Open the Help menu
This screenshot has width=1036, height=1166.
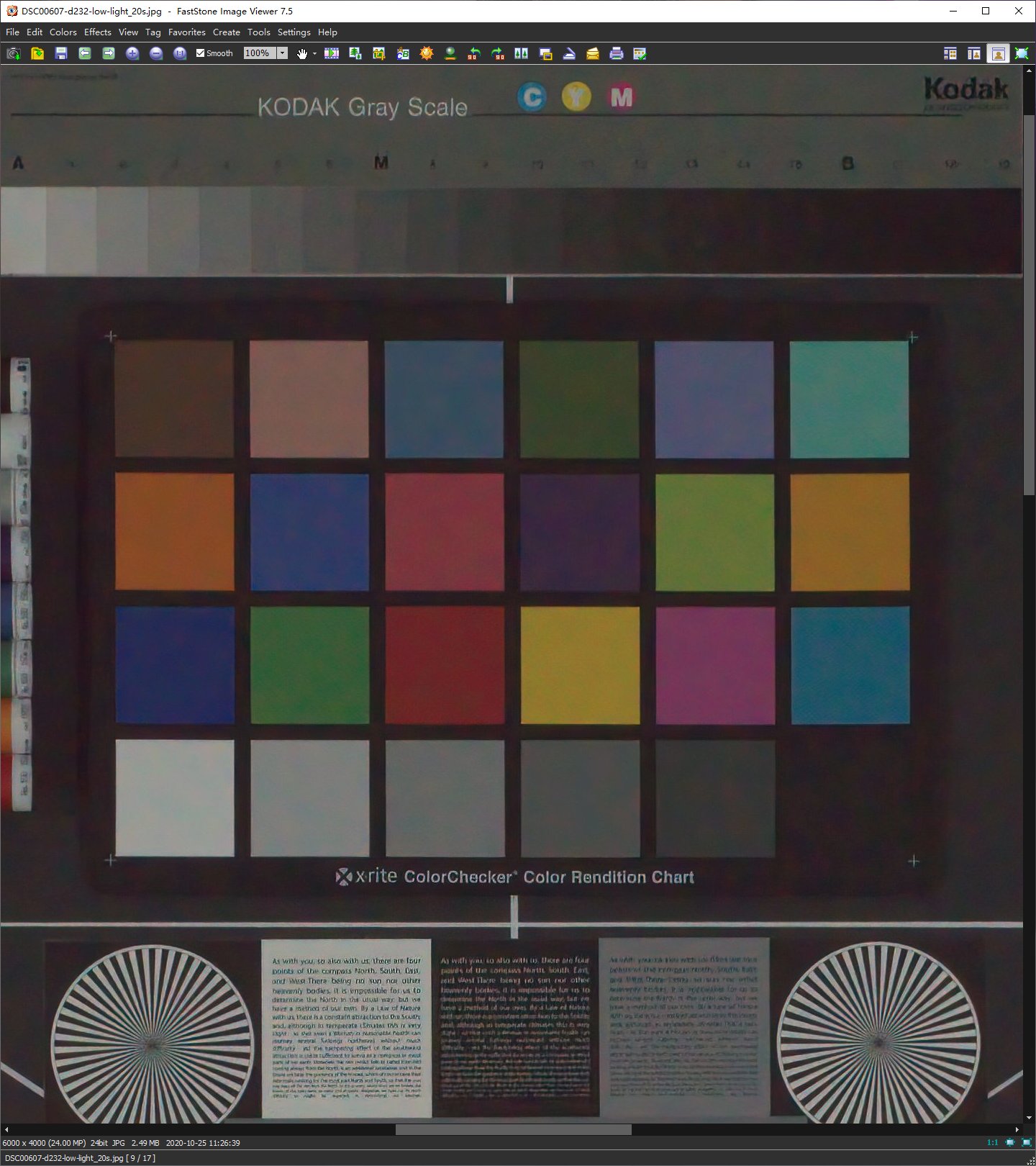(328, 32)
